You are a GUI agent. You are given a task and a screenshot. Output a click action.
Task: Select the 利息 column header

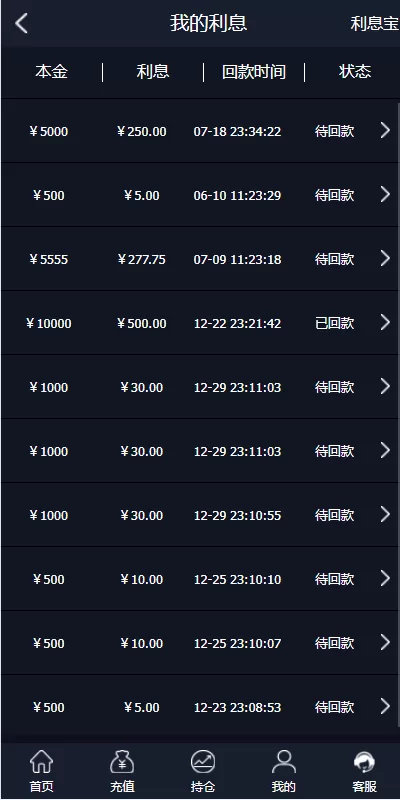coord(153,72)
